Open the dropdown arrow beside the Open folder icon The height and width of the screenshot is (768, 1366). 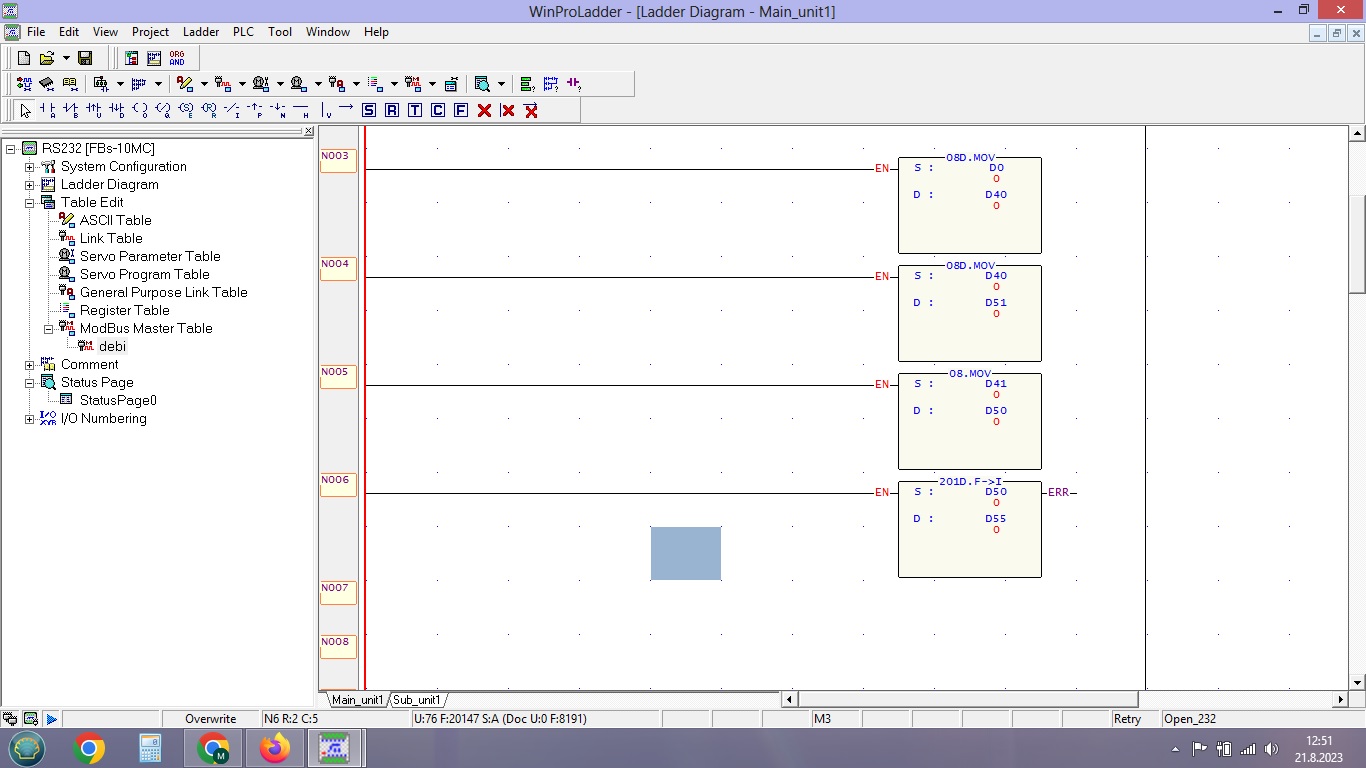point(66,59)
